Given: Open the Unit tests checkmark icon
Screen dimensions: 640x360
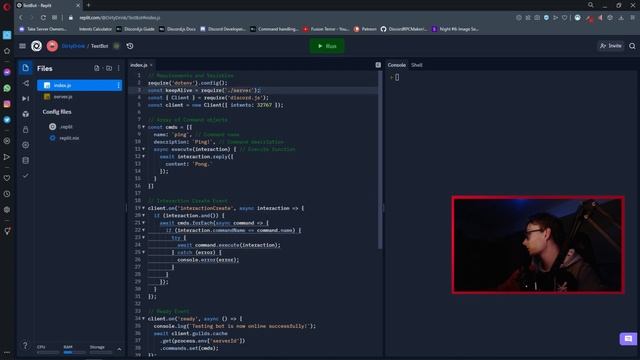Looking at the screenshot, I should coord(25,176).
